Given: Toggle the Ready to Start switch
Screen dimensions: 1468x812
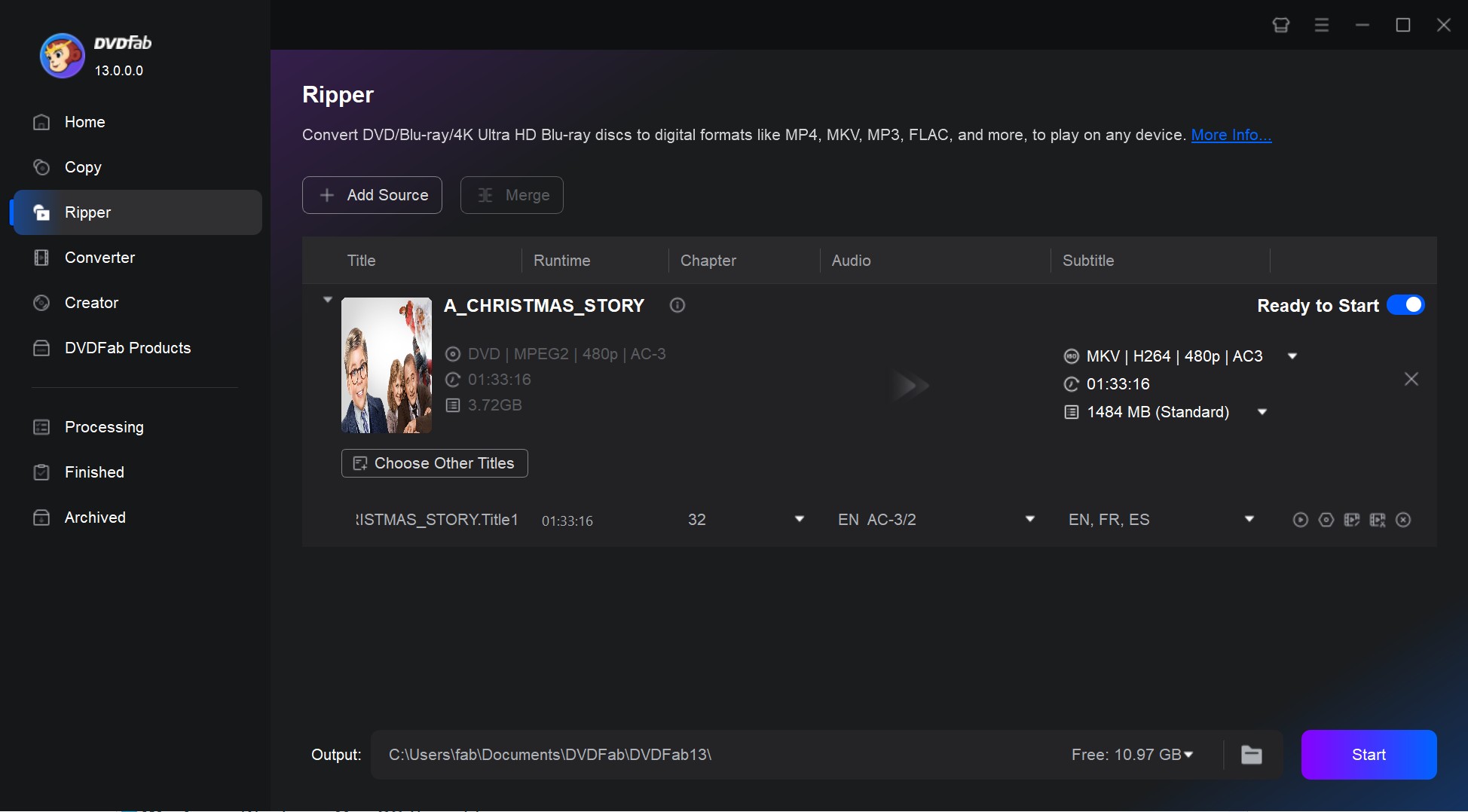Looking at the screenshot, I should click(1405, 305).
